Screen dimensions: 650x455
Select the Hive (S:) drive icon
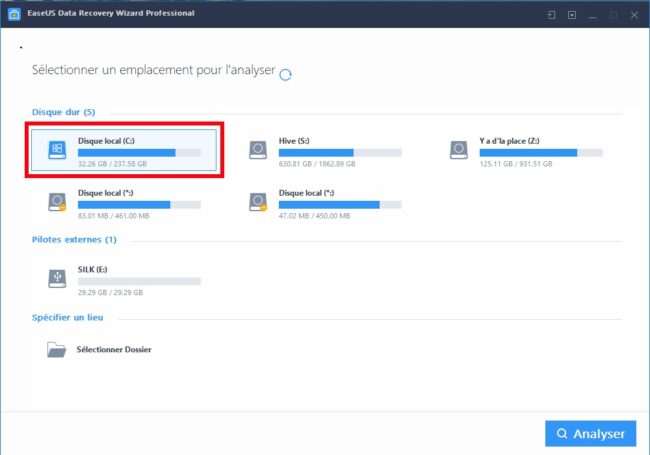coord(258,150)
